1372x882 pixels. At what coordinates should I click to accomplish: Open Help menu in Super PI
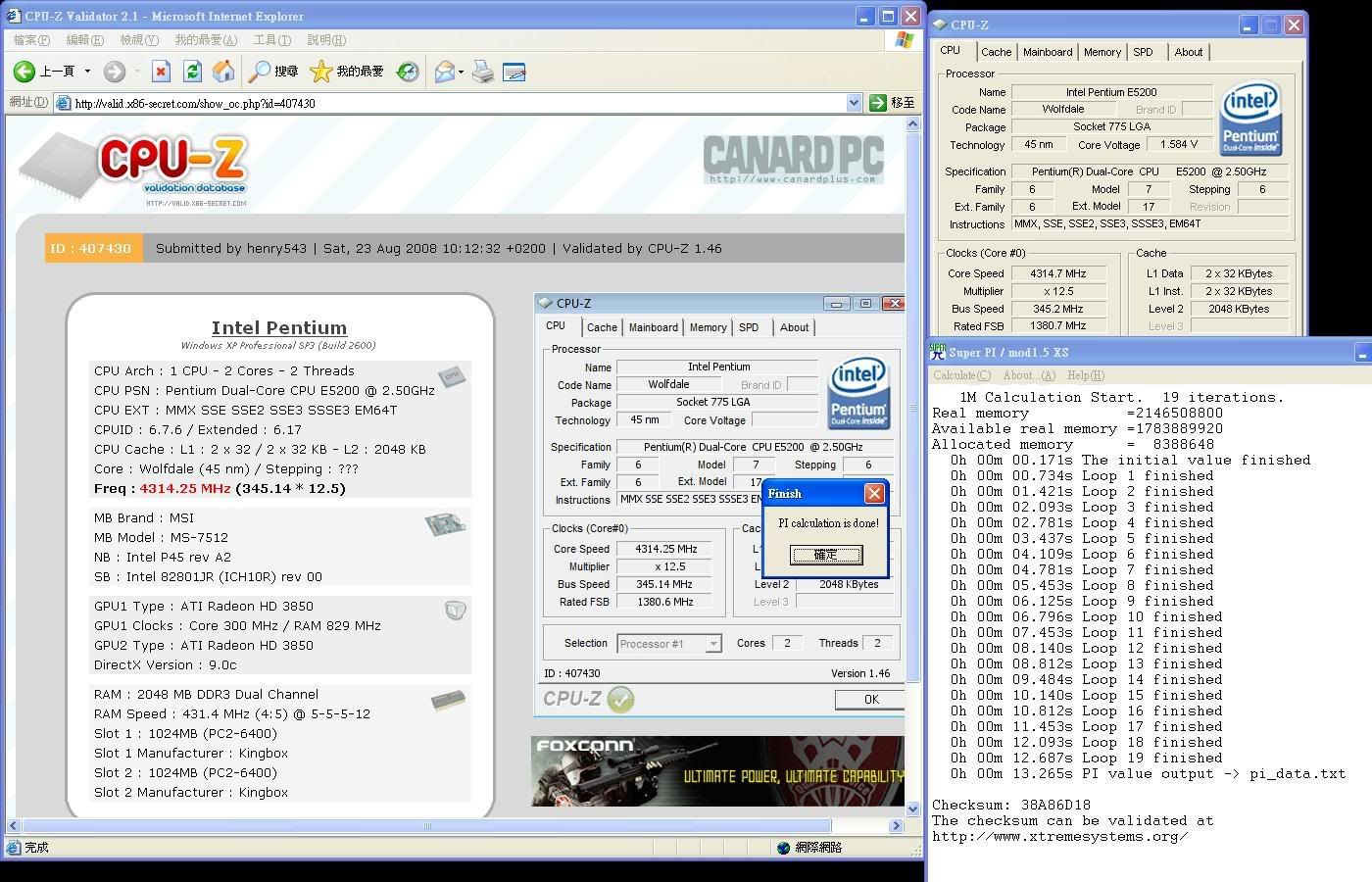point(1085,375)
